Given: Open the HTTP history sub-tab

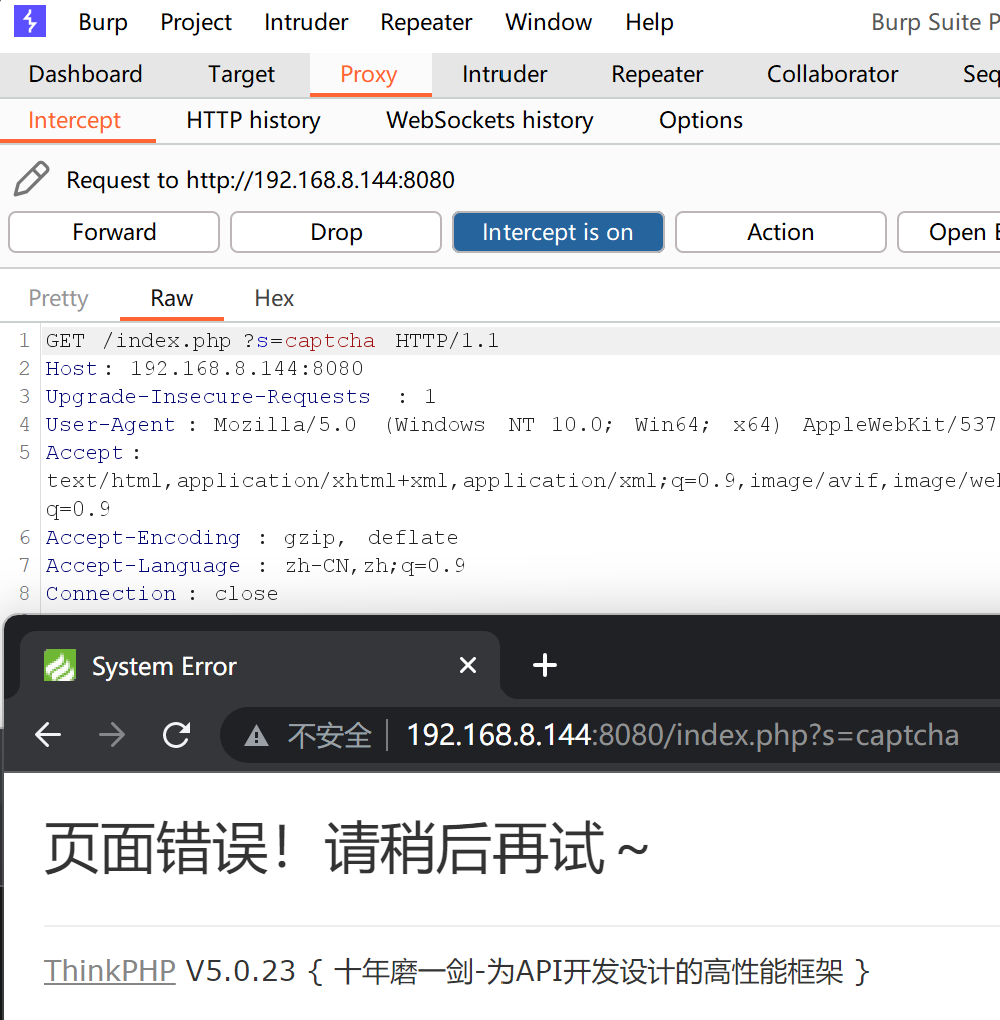Looking at the screenshot, I should coord(253,120).
